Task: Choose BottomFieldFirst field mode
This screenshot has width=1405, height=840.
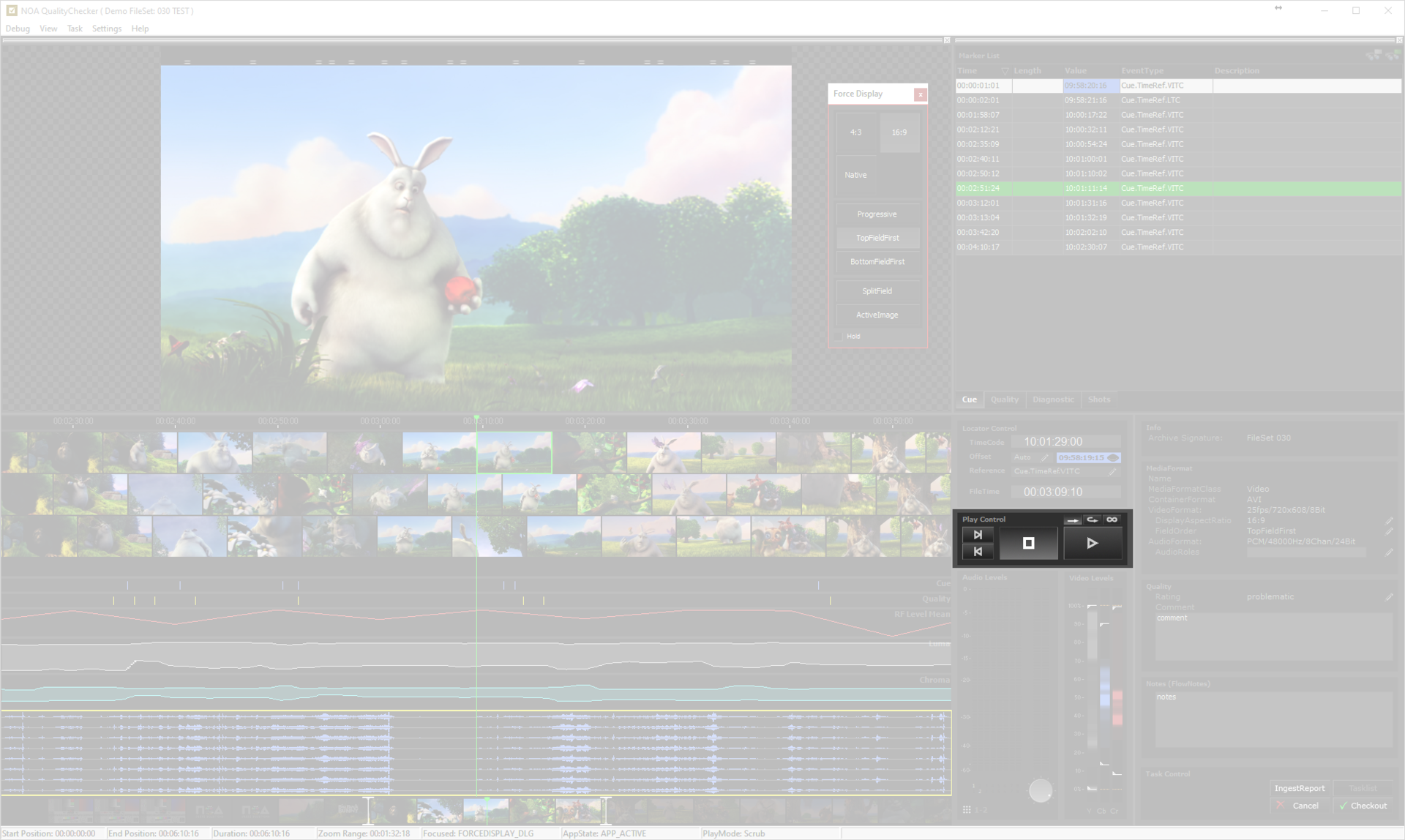Action: [877, 261]
